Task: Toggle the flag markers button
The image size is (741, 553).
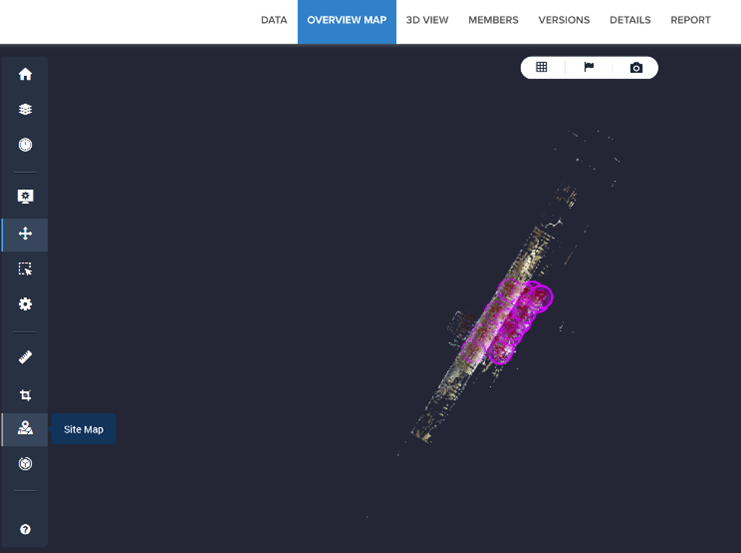Action: 589,67
